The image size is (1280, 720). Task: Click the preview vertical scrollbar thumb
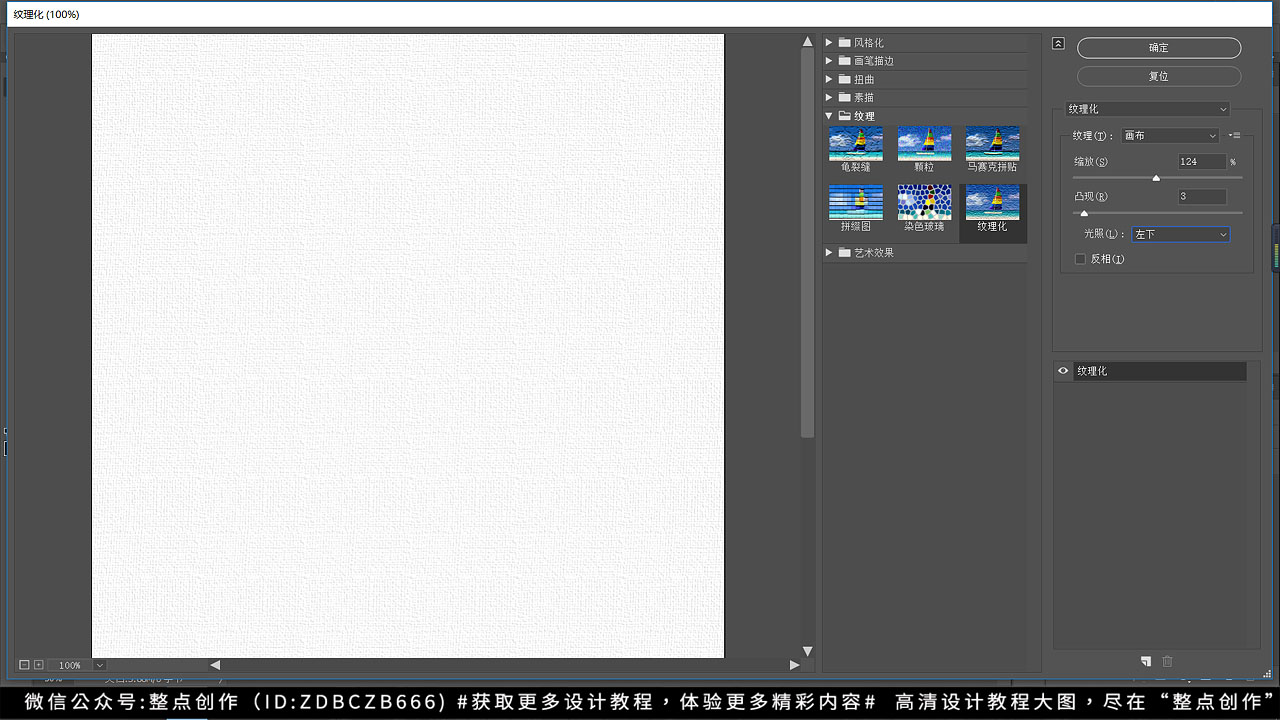point(808,243)
